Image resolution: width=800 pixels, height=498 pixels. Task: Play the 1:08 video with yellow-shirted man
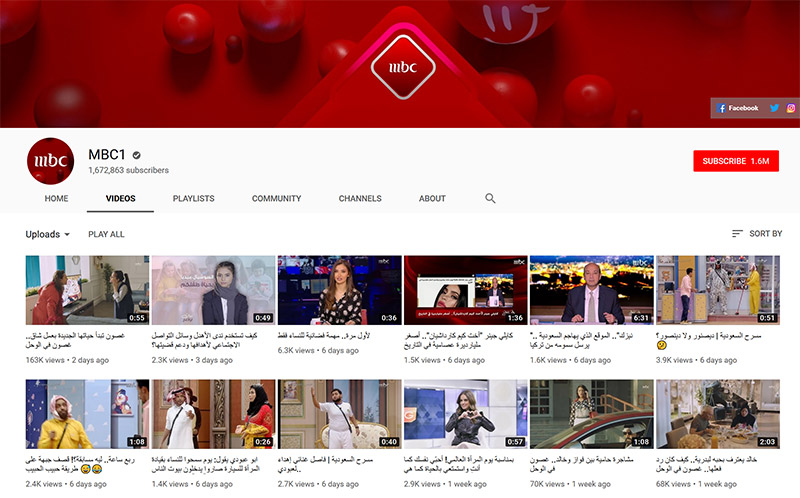(x=87, y=414)
